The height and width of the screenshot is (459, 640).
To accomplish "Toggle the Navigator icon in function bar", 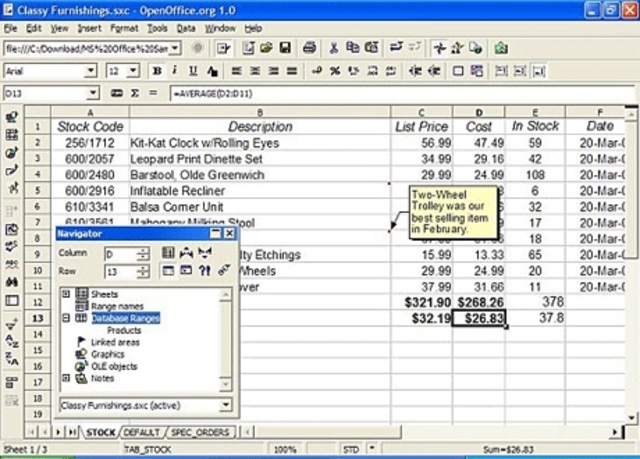I will pyautogui.click(x=439, y=48).
